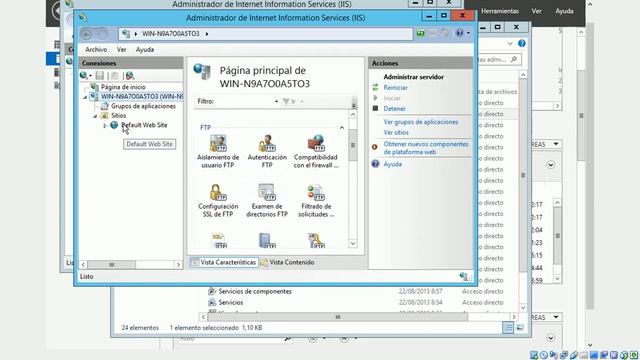This screenshot has width=640, height=360.
Task: Select Grupos de aplicaciones tree item
Action: (x=143, y=106)
